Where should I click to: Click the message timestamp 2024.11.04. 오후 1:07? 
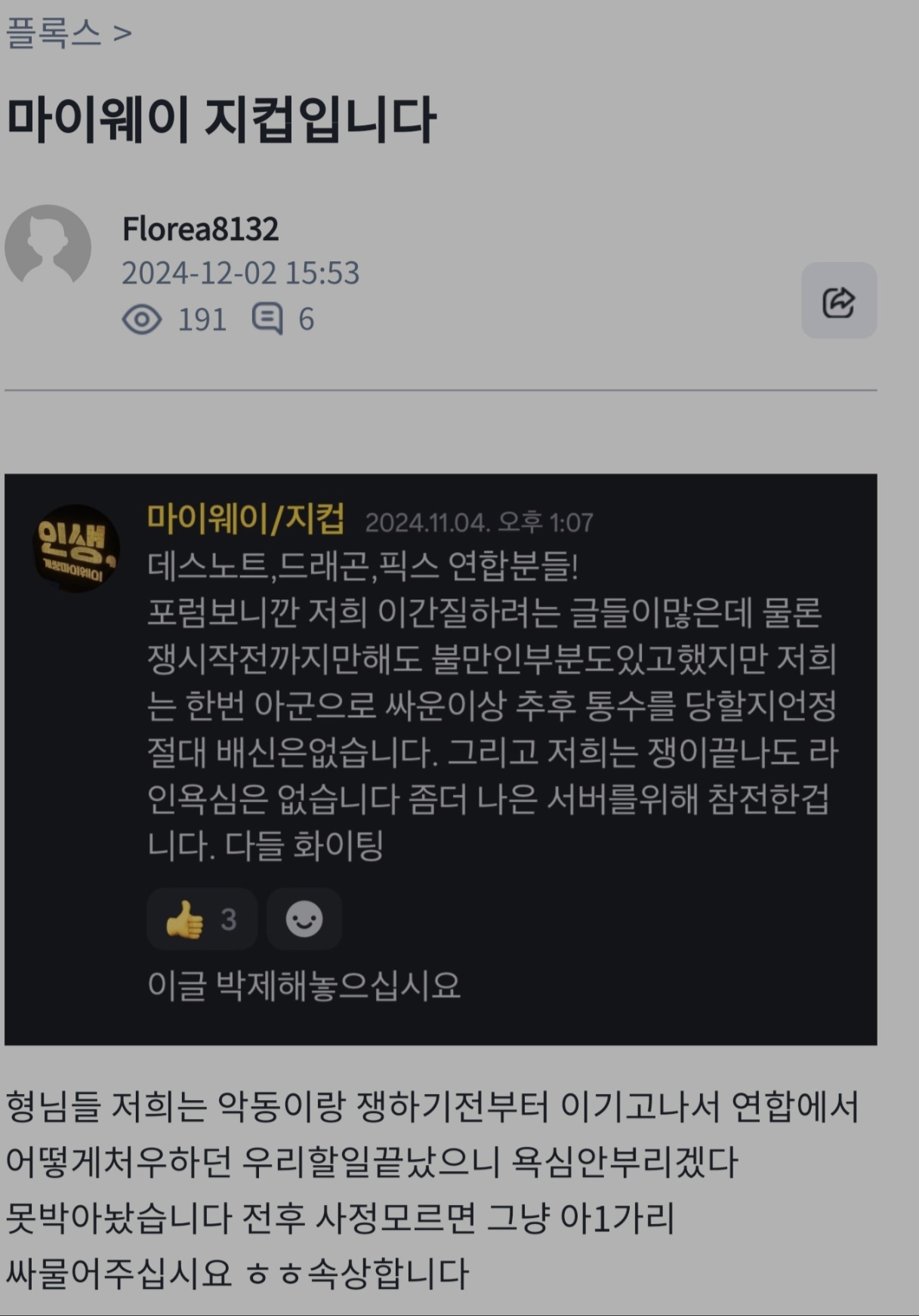(480, 522)
